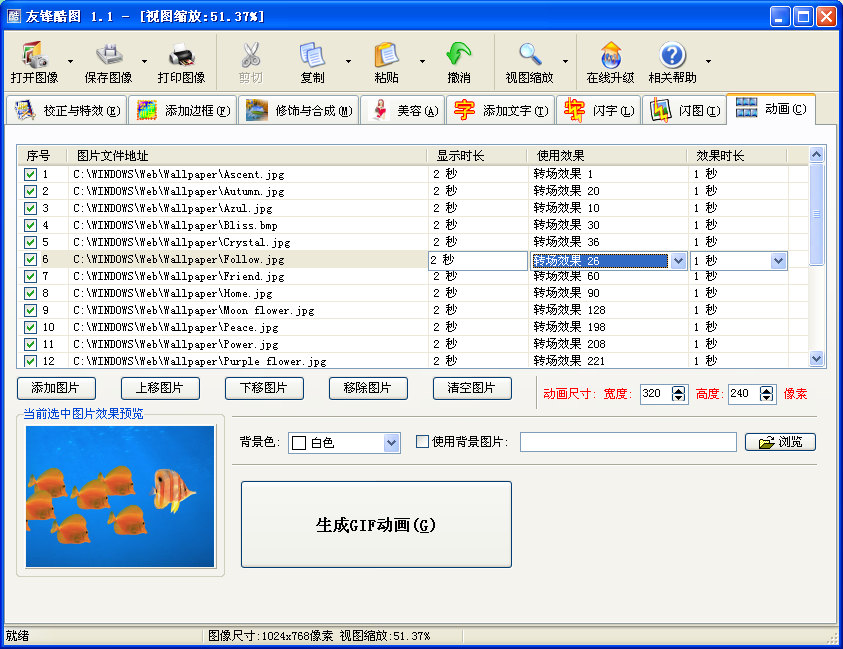
Task: Open the effect duration dropdown in row 6
Action: 778,261
